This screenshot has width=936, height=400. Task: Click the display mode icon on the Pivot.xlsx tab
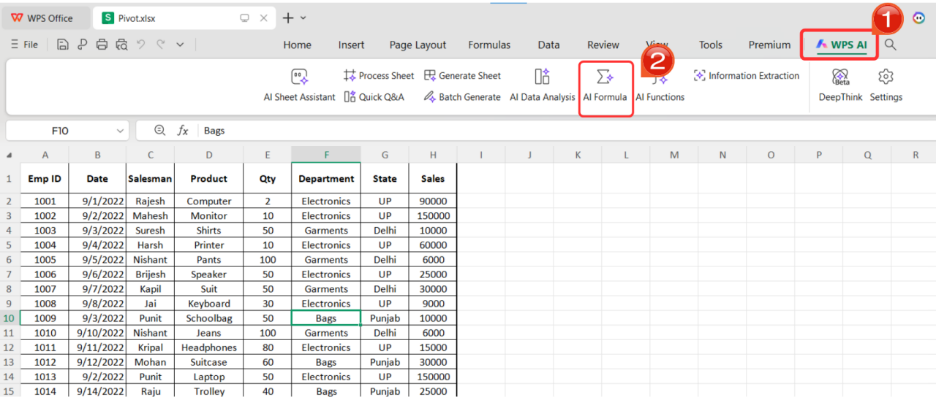click(x=244, y=19)
